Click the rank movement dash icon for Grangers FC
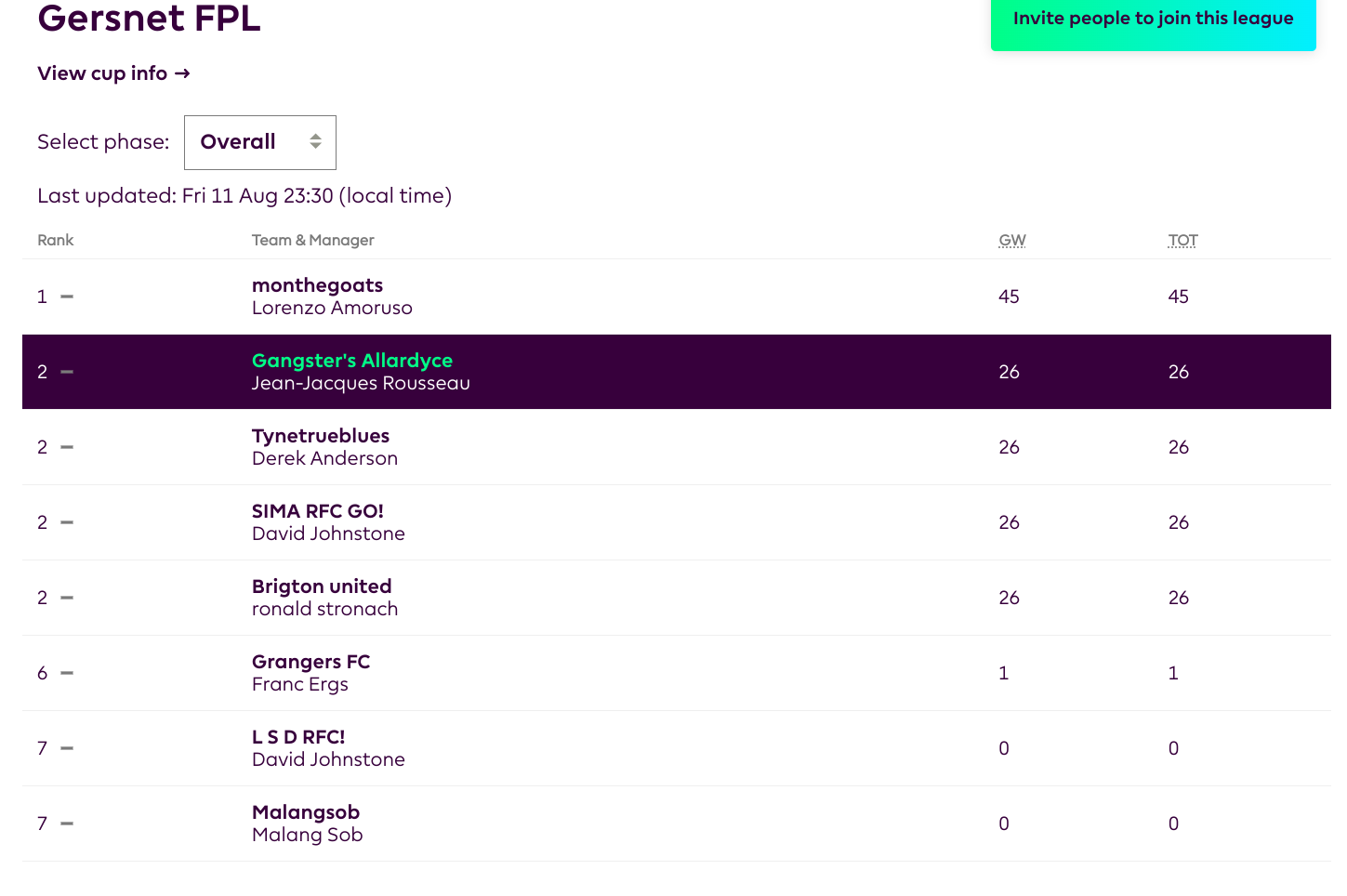Viewport: 1347px width, 896px height. (67, 673)
